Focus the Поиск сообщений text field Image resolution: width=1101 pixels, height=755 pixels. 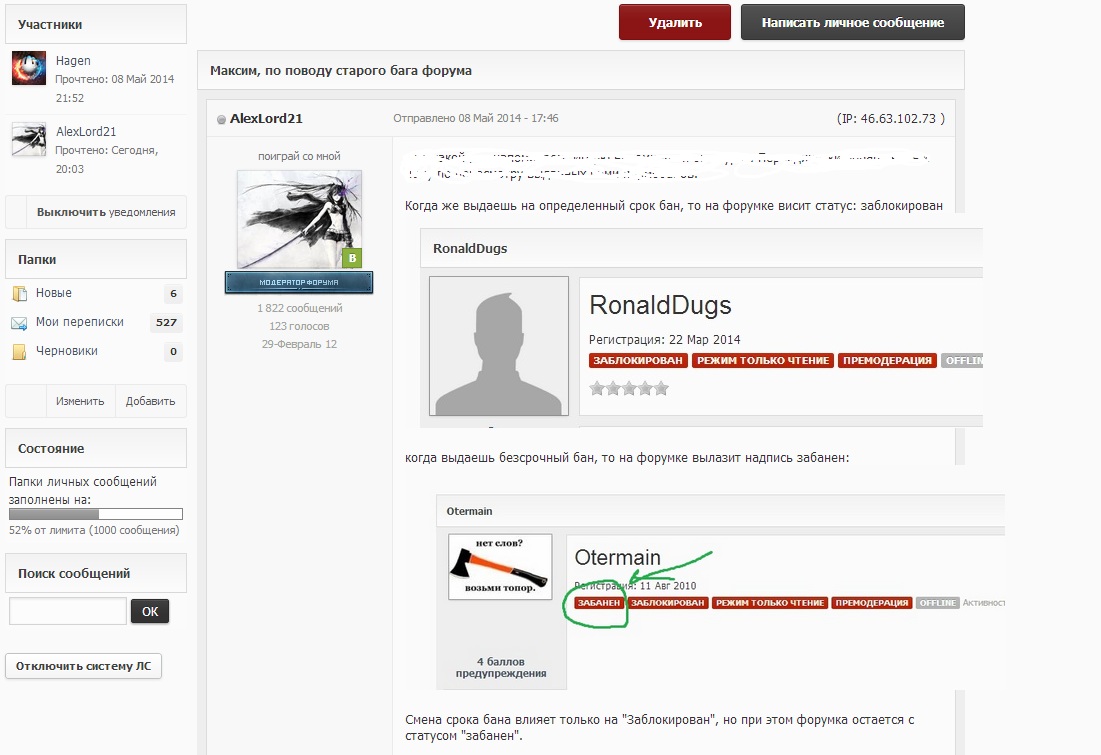[67, 611]
